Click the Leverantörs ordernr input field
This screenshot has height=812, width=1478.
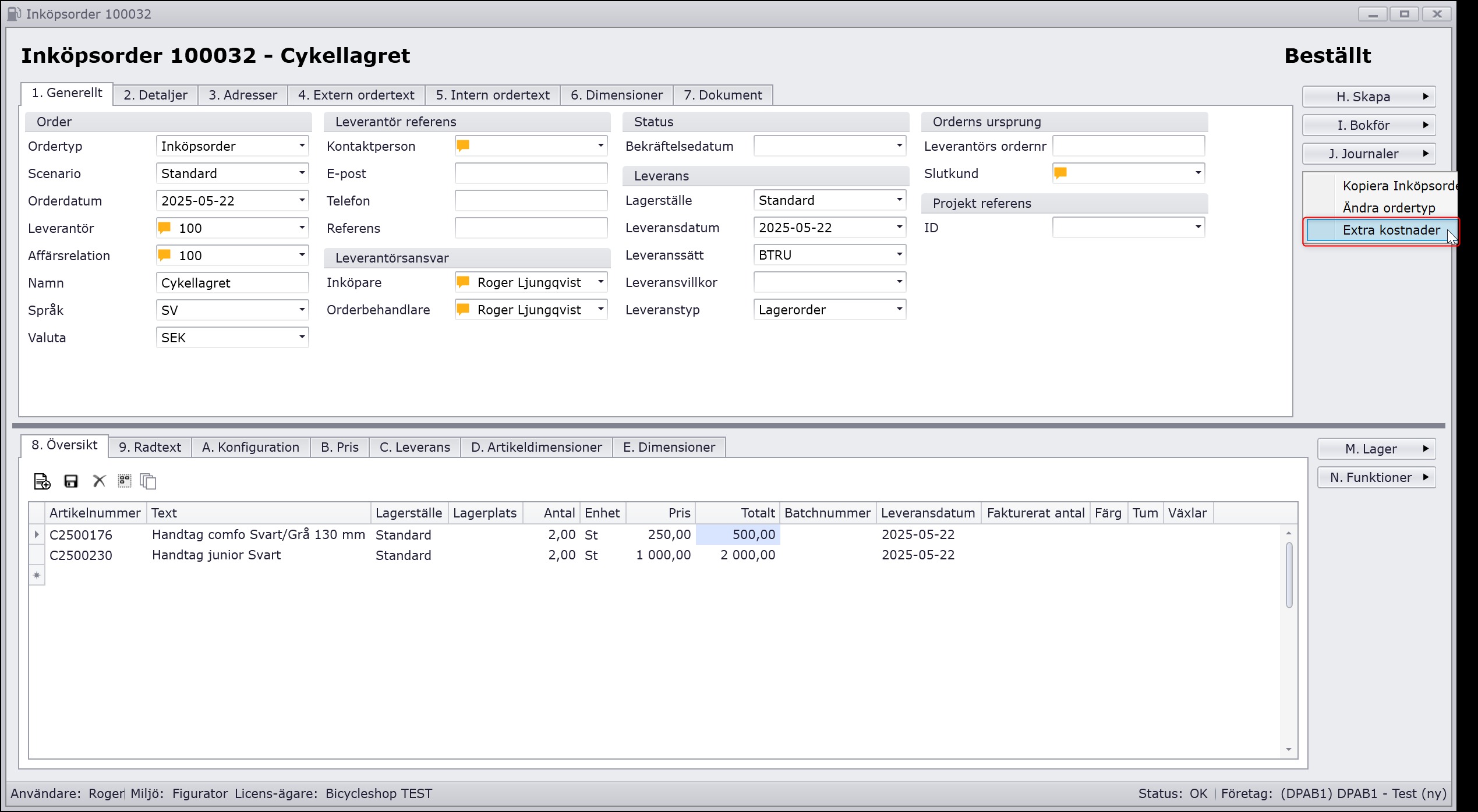tap(1128, 146)
